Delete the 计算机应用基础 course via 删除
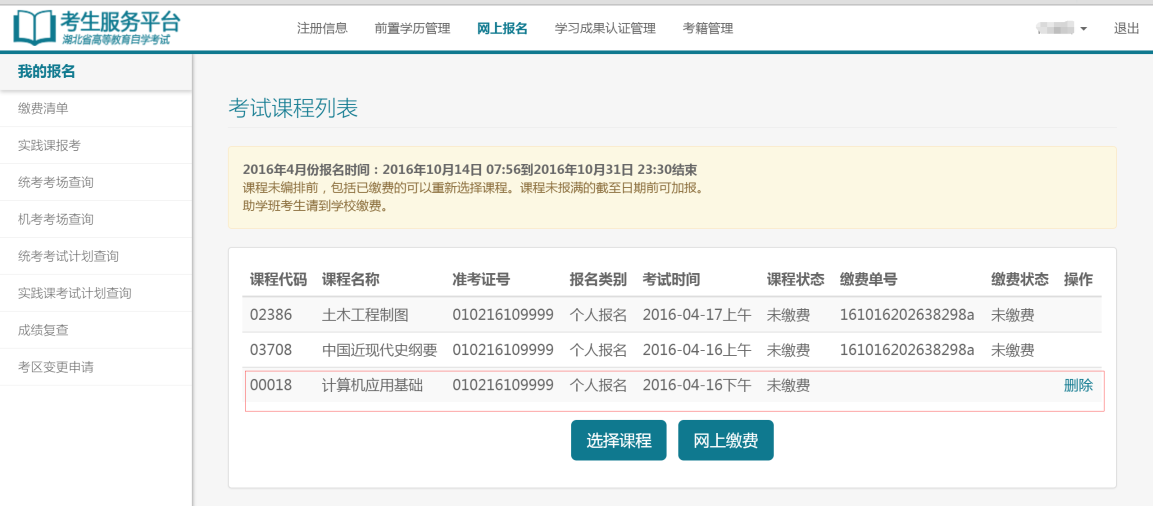 coord(1078,385)
